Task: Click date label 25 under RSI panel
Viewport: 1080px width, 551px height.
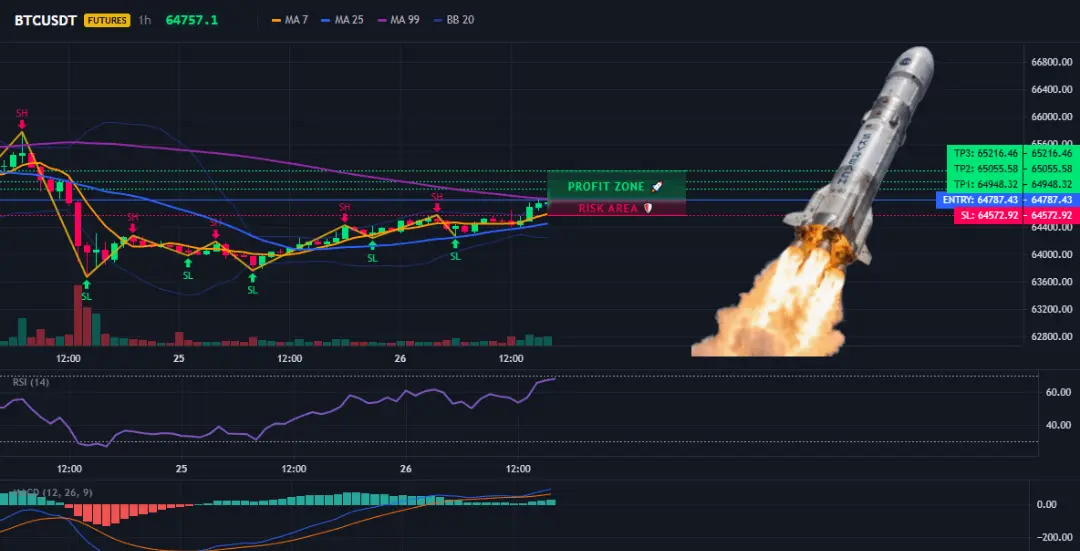Action: (182, 469)
